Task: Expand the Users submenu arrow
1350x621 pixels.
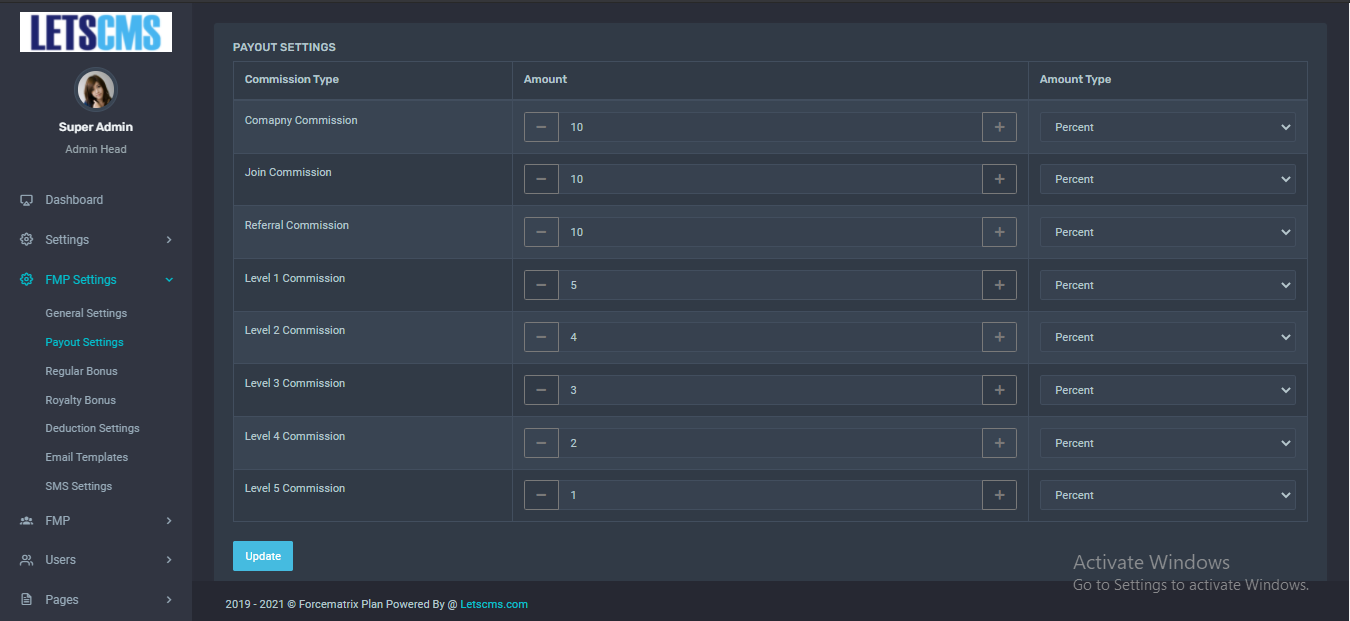Action: click(169, 560)
